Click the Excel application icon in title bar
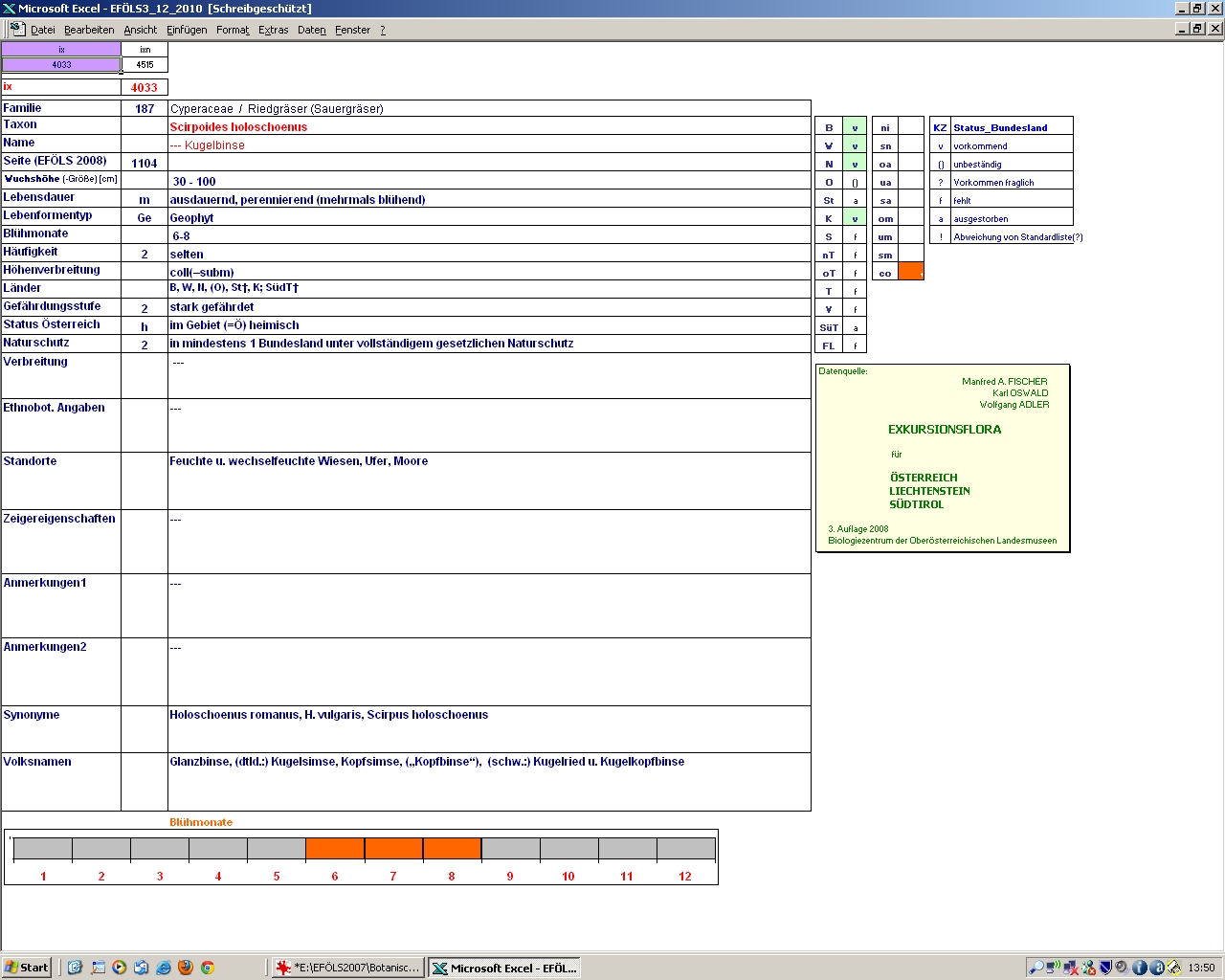Image resolution: width=1225 pixels, height=980 pixels. (9, 9)
